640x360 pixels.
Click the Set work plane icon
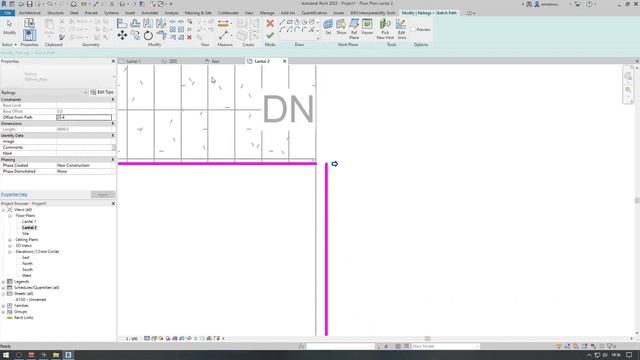click(x=328, y=27)
